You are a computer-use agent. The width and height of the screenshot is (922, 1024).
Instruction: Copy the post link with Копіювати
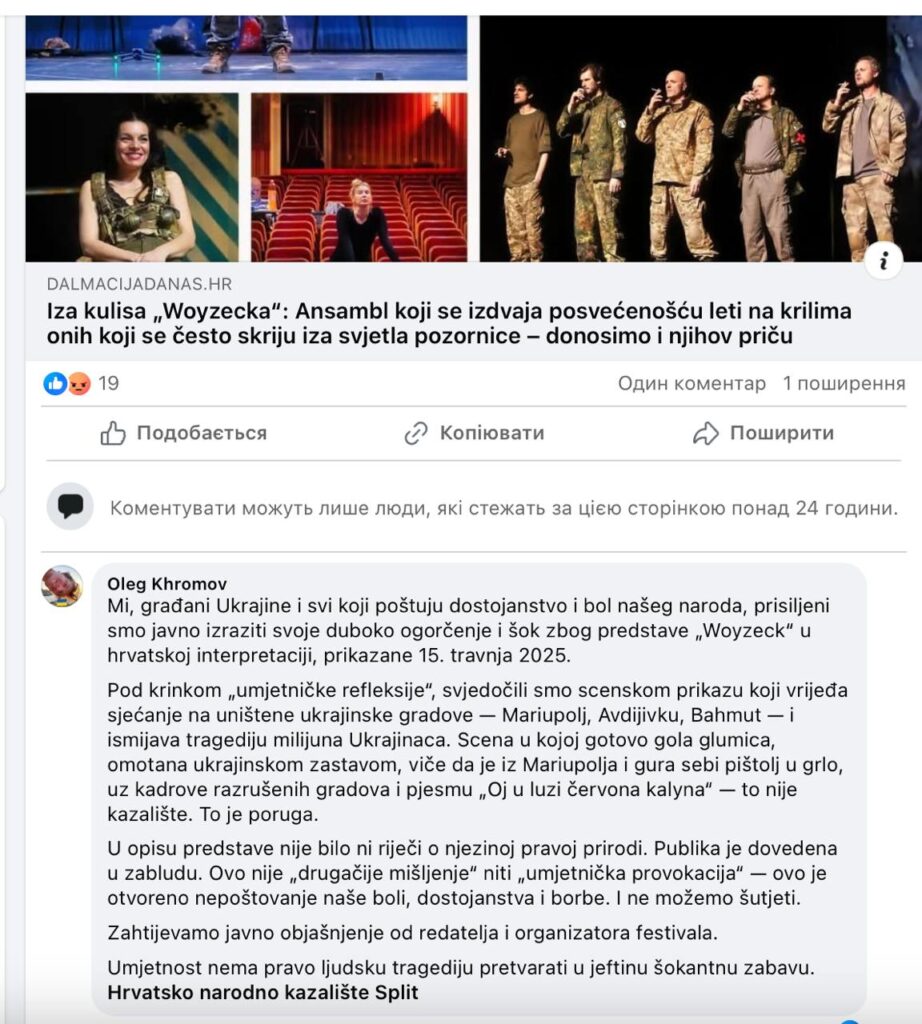(475, 433)
